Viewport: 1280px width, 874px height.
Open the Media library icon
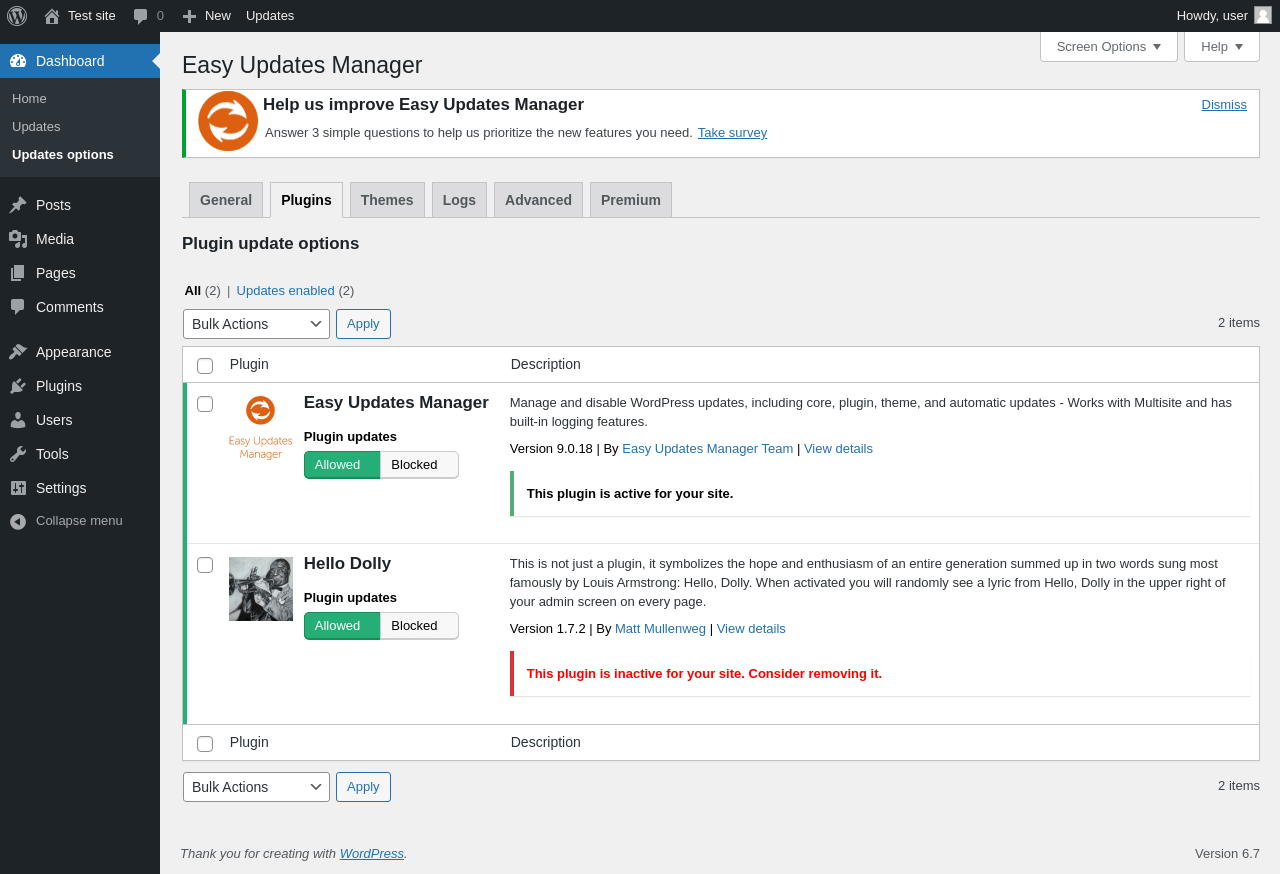18,239
